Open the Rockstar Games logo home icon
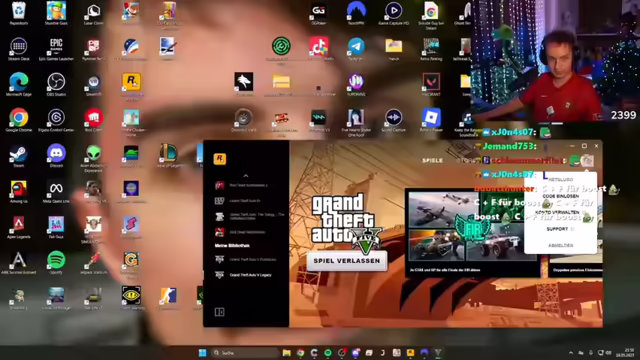The width and height of the screenshot is (640, 360). pyautogui.click(x=220, y=159)
